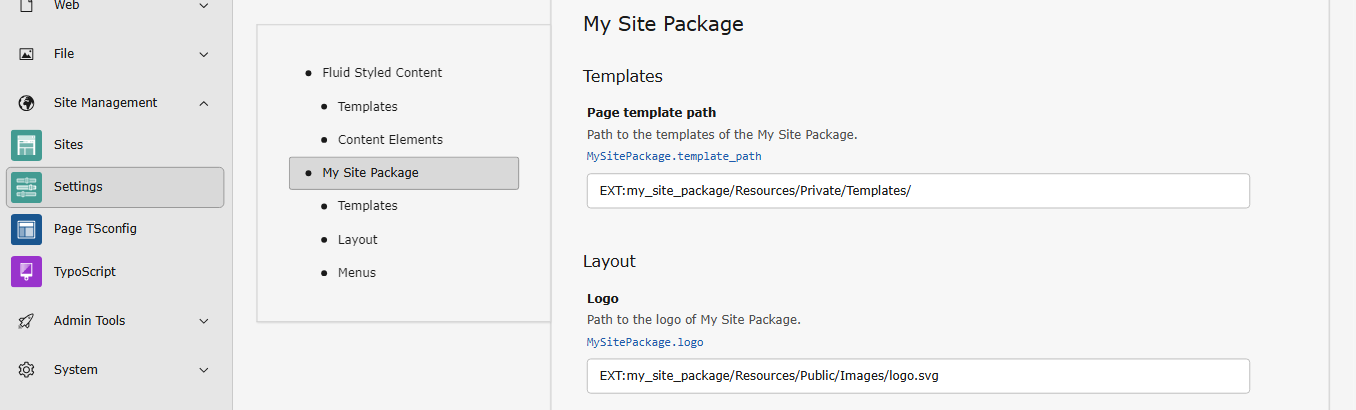Expand the Web module group chevron
Image resolution: width=1356 pixels, height=410 pixels.
click(x=204, y=5)
